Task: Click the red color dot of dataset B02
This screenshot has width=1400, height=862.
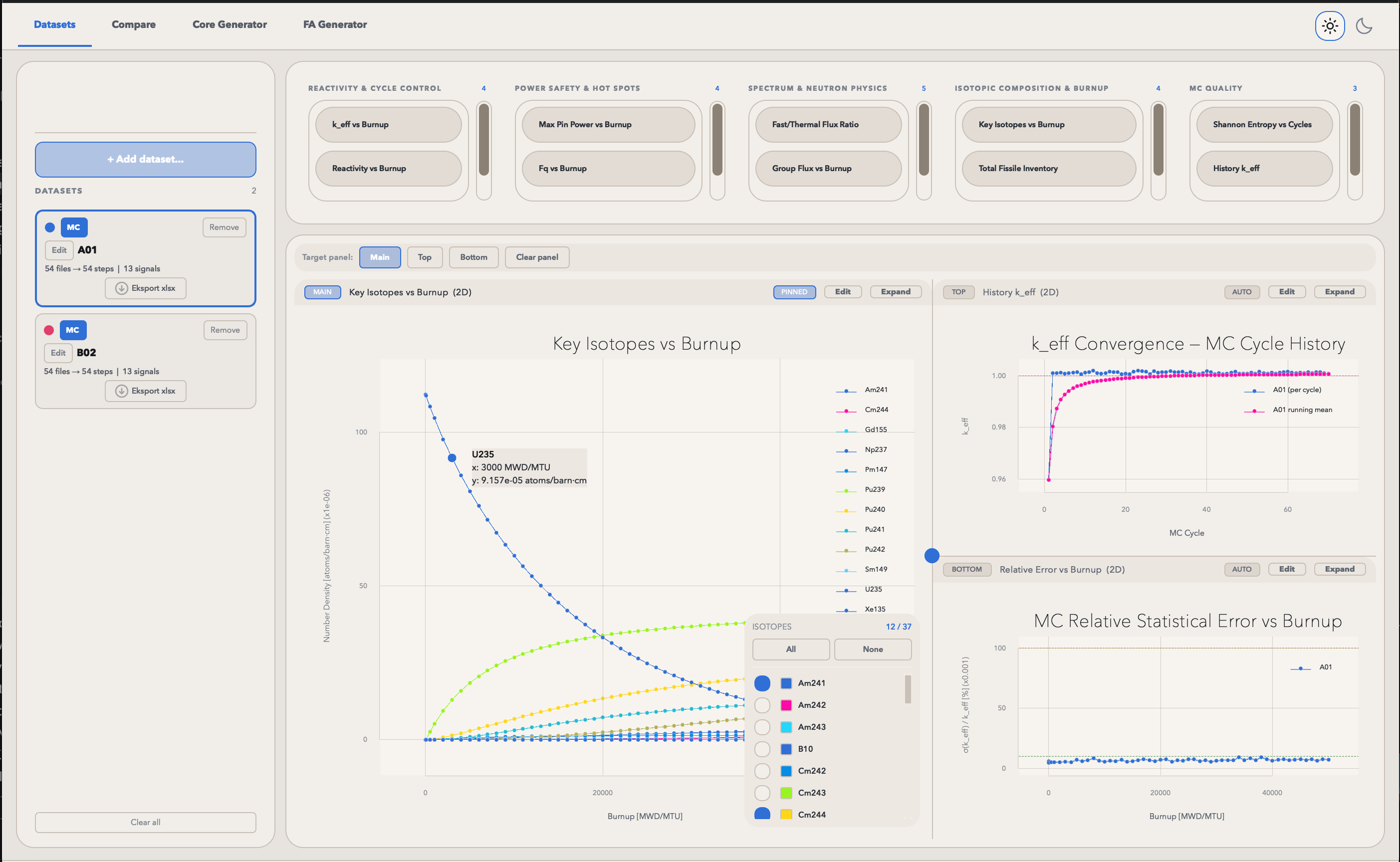Action: (49, 330)
